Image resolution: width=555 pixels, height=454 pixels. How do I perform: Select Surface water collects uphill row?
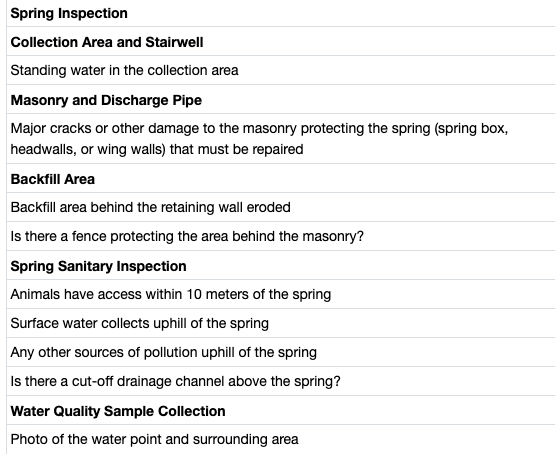(281, 323)
